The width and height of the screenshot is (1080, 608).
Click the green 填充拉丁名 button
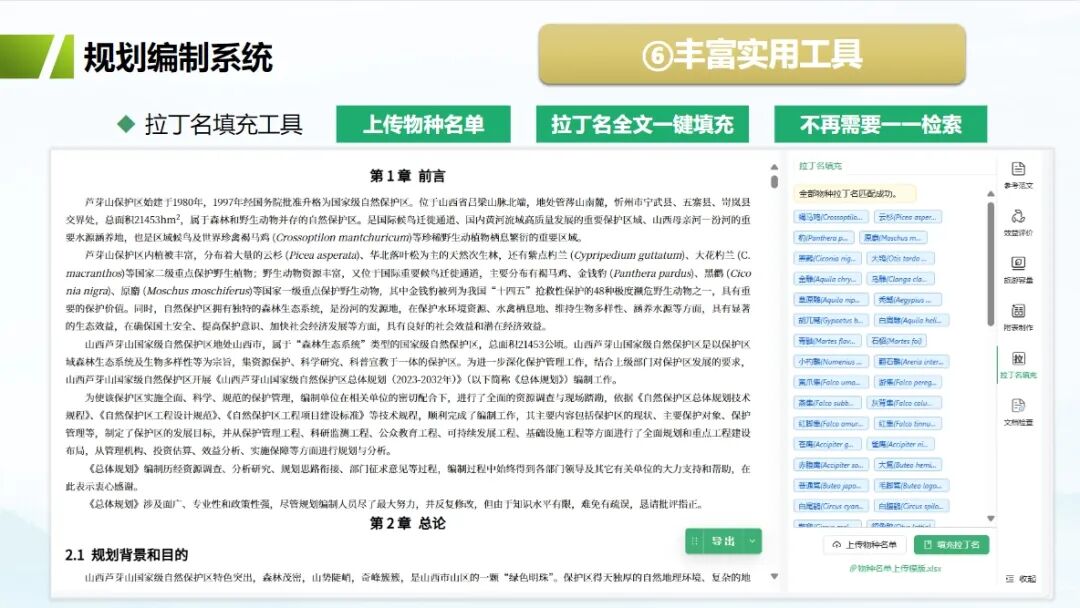pos(951,545)
